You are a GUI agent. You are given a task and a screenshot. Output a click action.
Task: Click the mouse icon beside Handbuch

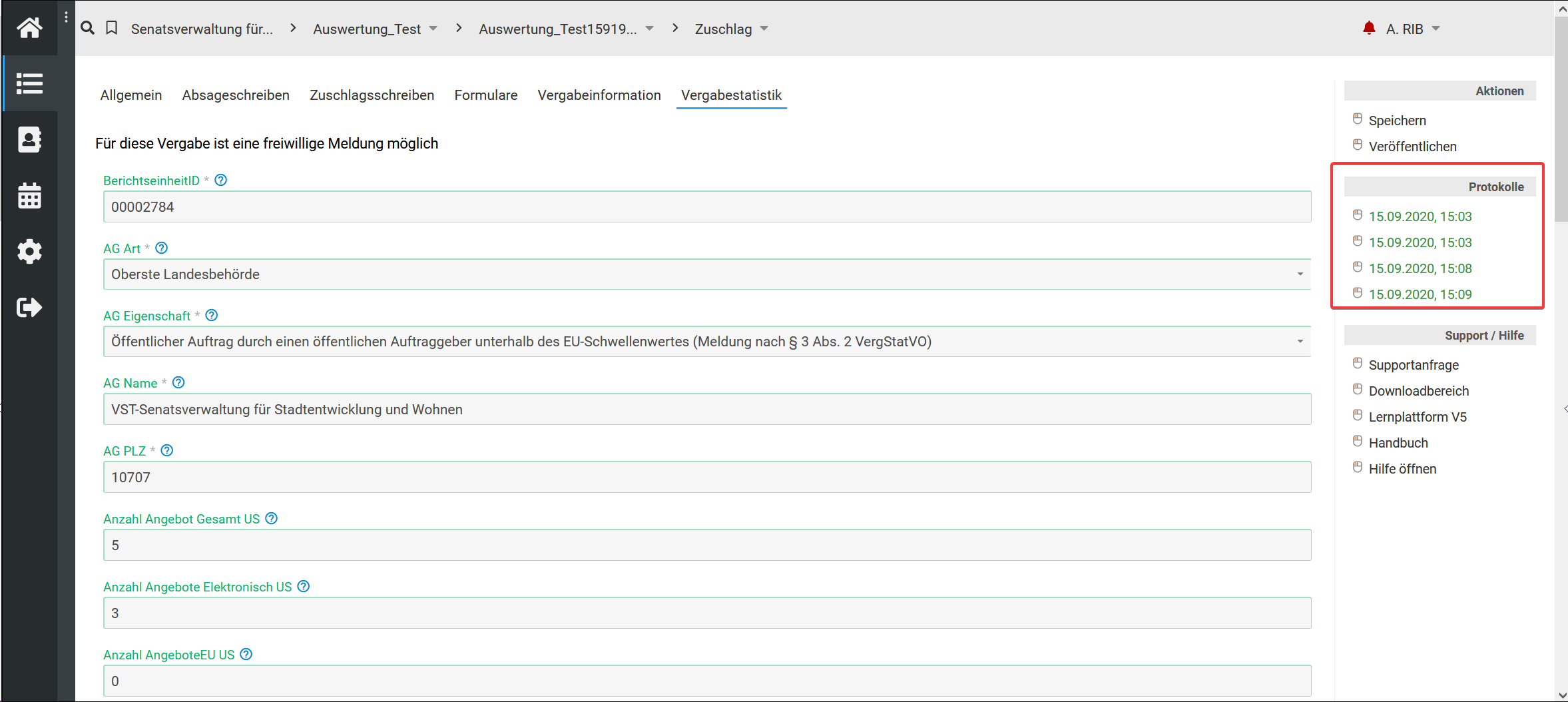(1358, 441)
